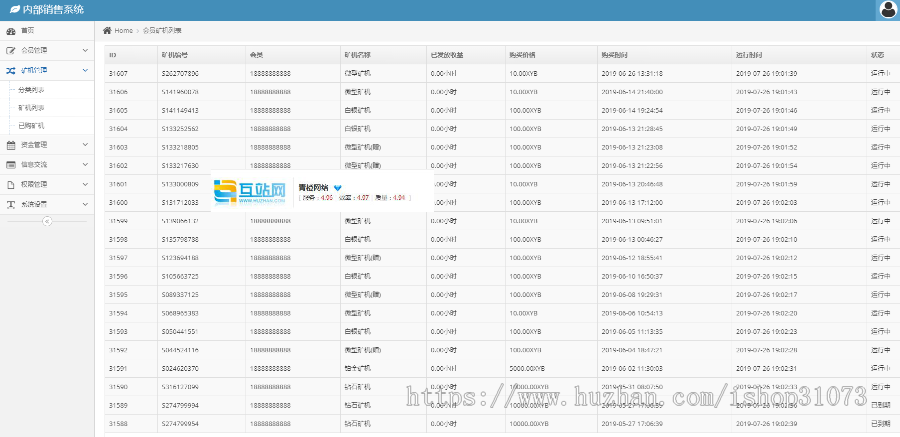900x437 pixels.
Task: Click the 矿机管理 shuffle icon
Action: (11, 71)
